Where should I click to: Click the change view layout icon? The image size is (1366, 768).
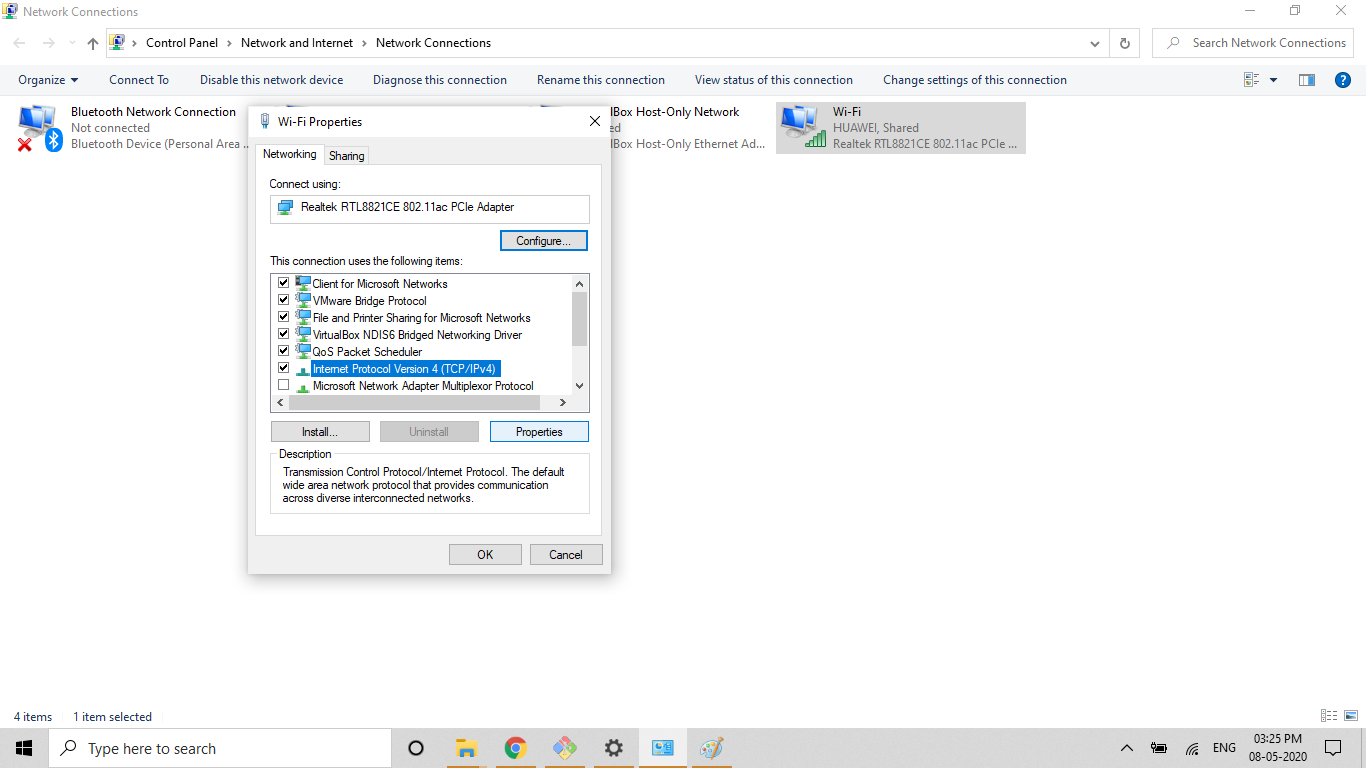[1251, 80]
